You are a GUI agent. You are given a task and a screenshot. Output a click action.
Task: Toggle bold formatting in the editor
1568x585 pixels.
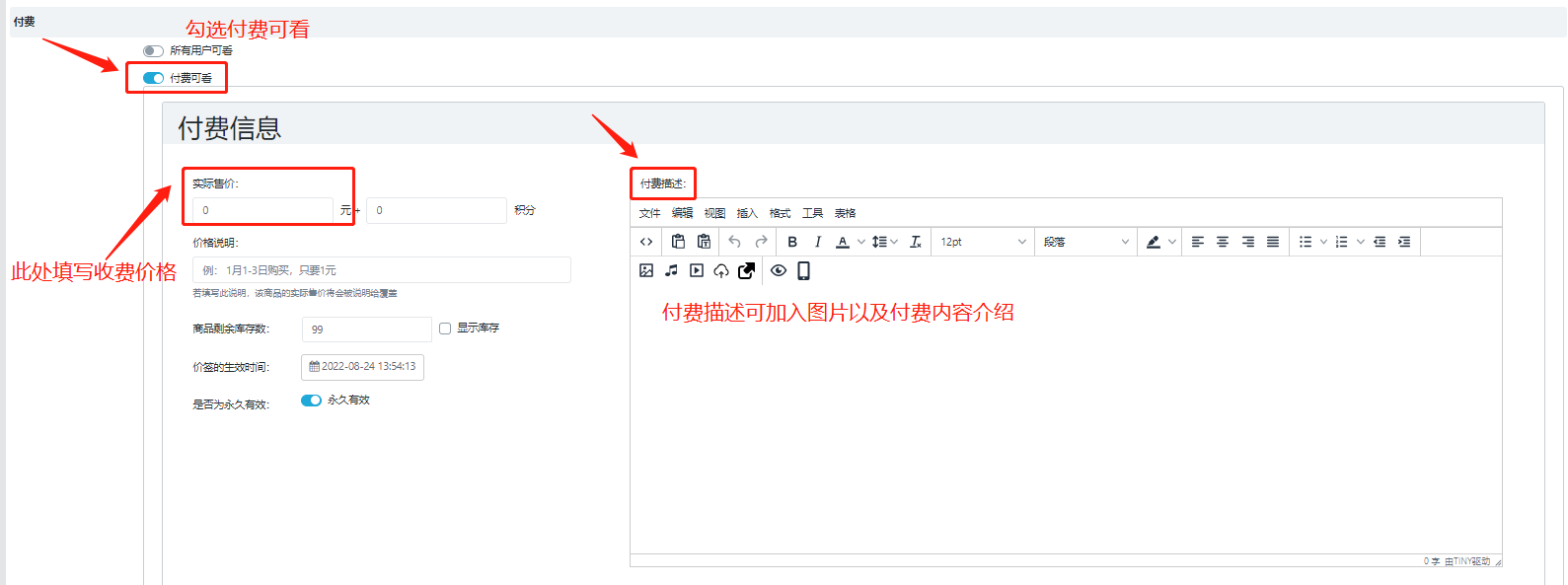792,242
